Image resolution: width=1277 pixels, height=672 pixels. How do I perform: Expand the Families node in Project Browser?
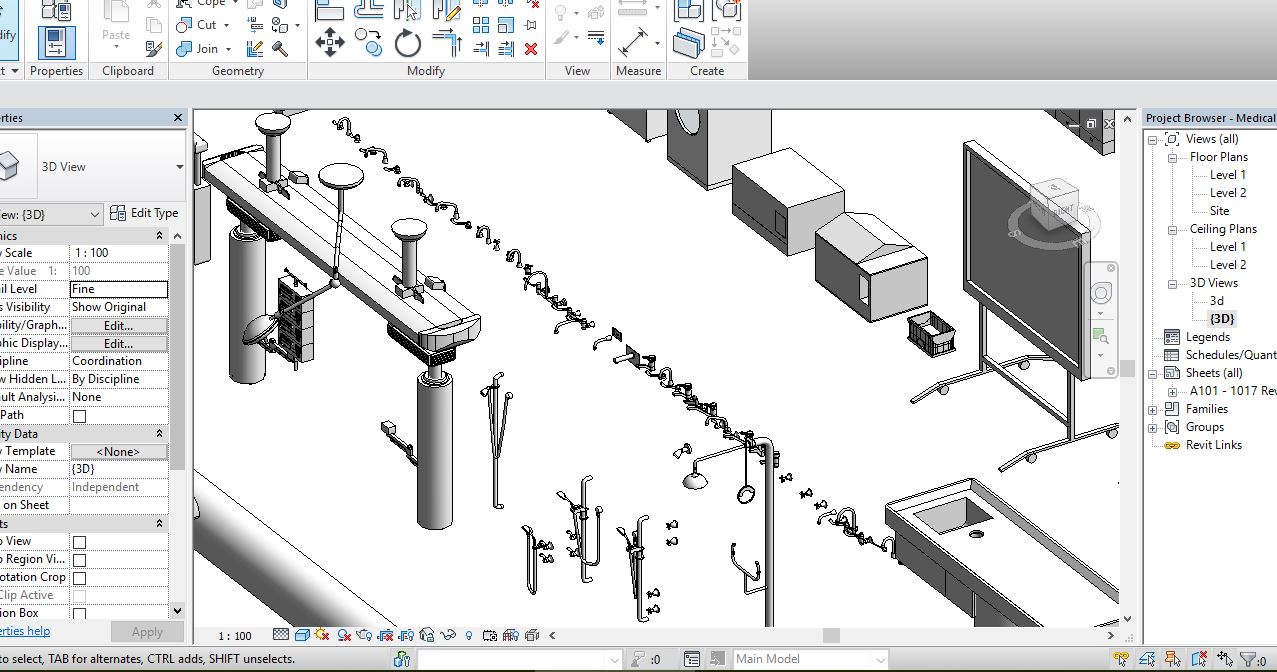[1153, 409]
